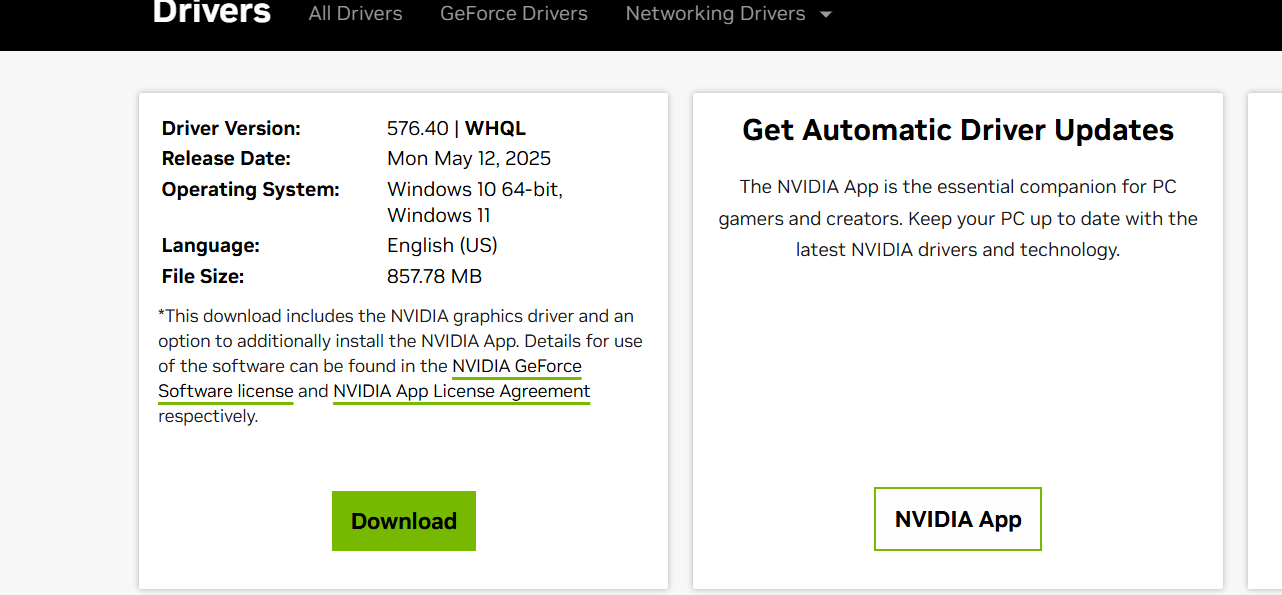Image resolution: width=1282 pixels, height=595 pixels.
Task: Click the Drivers page heading
Action: [x=211, y=12]
